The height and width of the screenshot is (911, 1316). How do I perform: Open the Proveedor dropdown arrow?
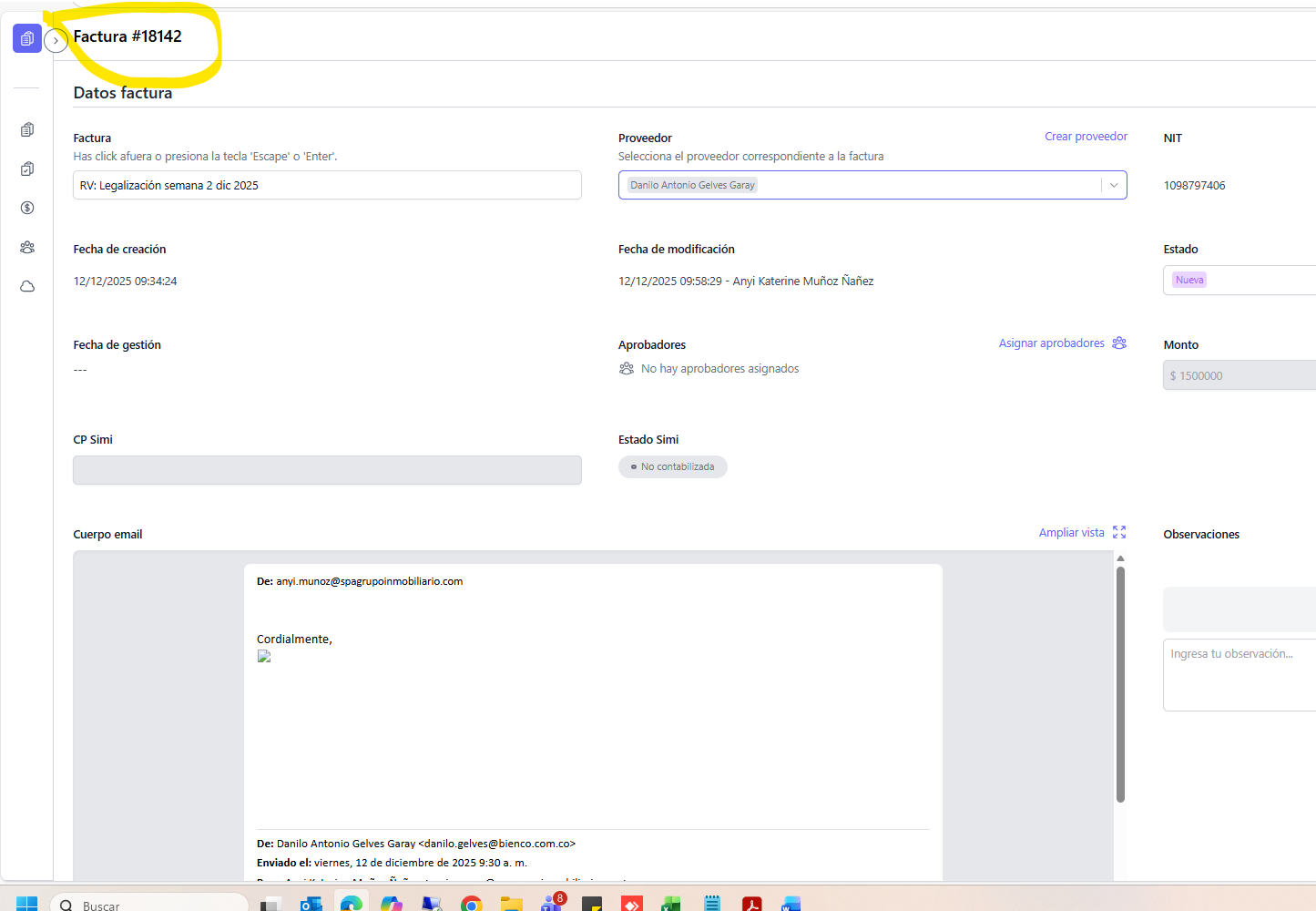tap(1113, 185)
